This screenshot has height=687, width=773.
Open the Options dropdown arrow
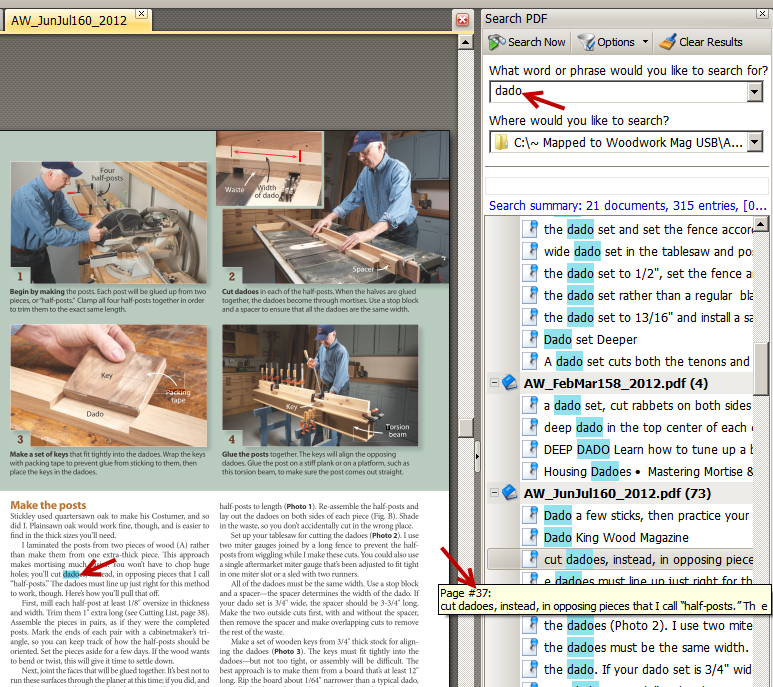point(646,42)
